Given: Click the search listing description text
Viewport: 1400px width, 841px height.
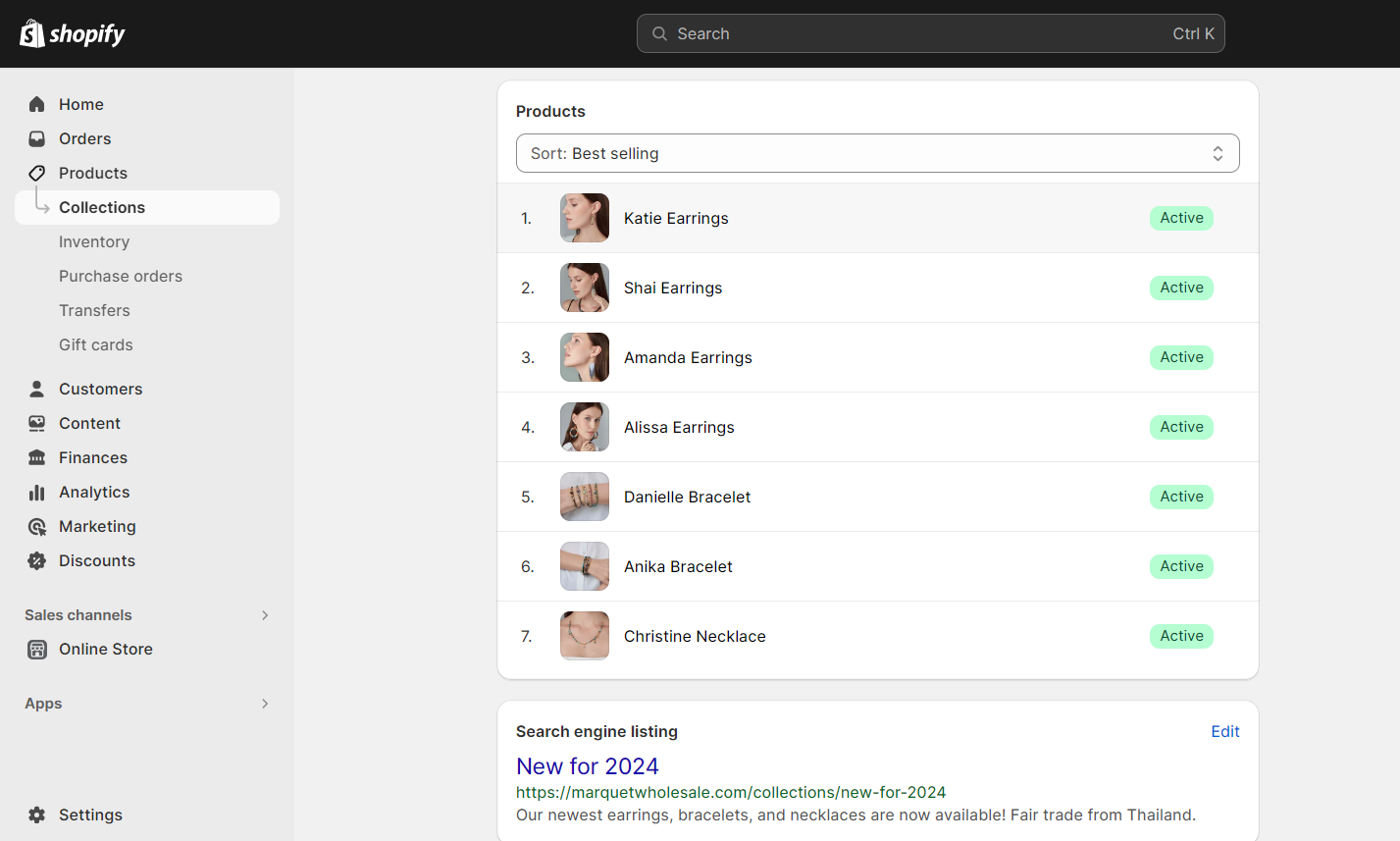Looking at the screenshot, I should pos(856,815).
